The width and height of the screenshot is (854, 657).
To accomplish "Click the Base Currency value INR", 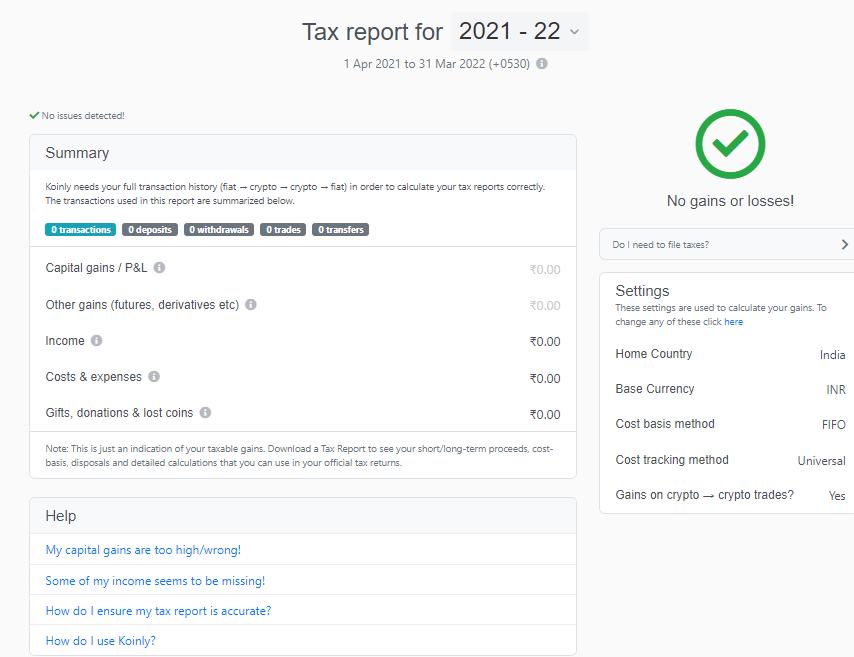I will click(835, 390).
